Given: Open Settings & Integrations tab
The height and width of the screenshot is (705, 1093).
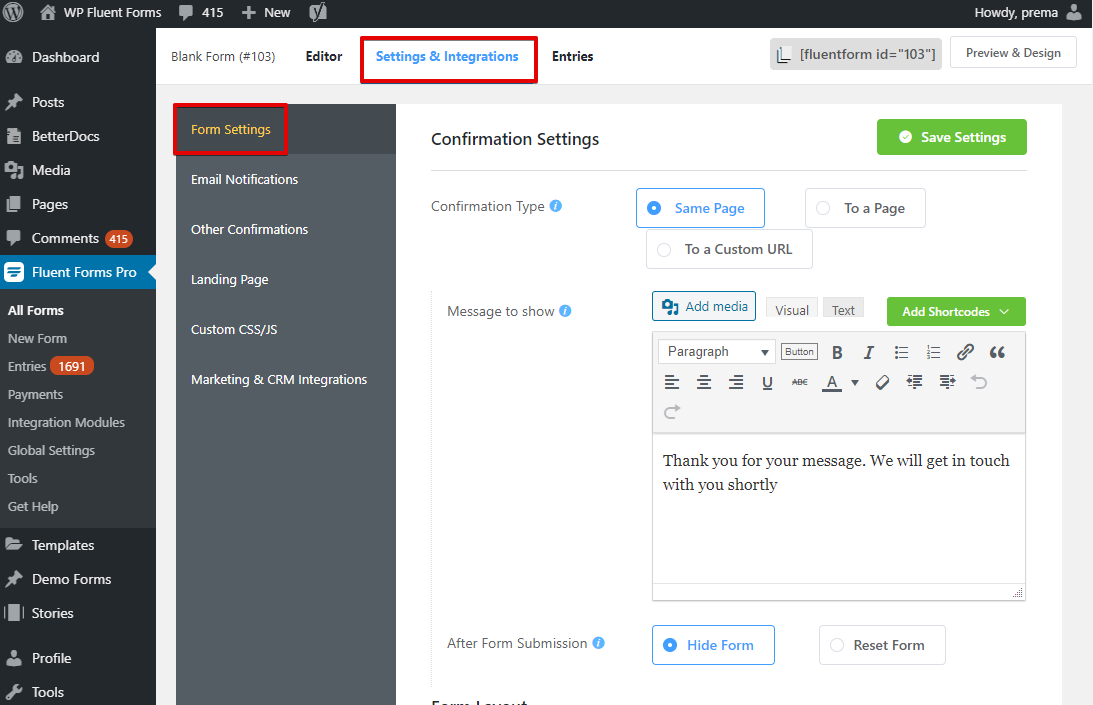Looking at the screenshot, I should 447,56.
